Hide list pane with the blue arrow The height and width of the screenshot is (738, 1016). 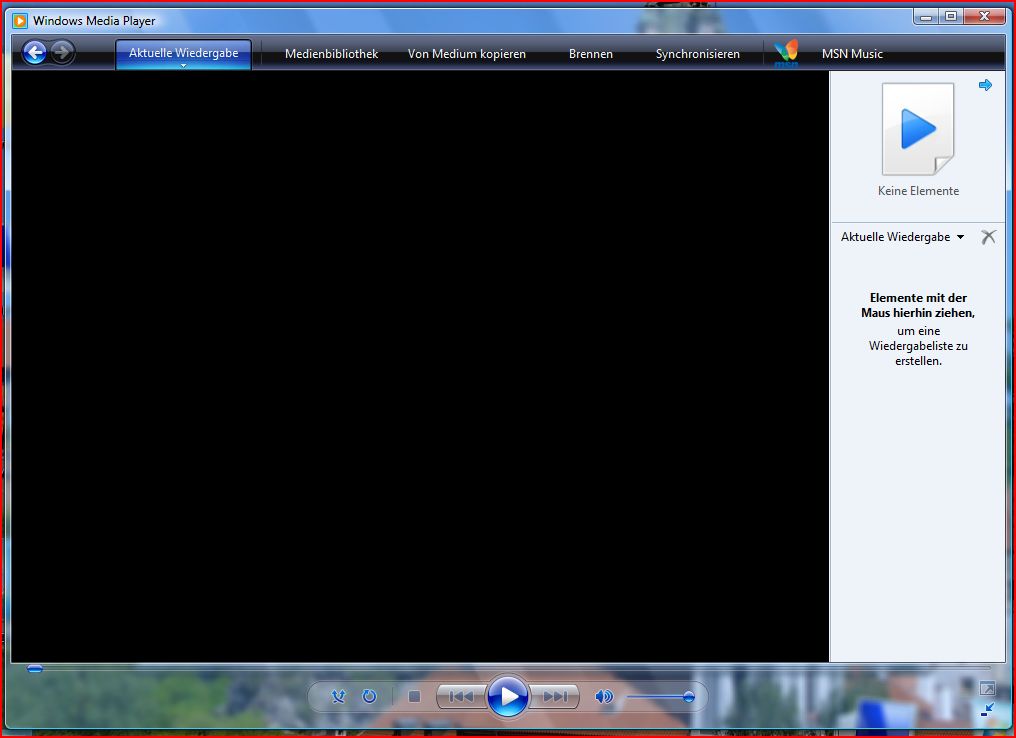985,85
